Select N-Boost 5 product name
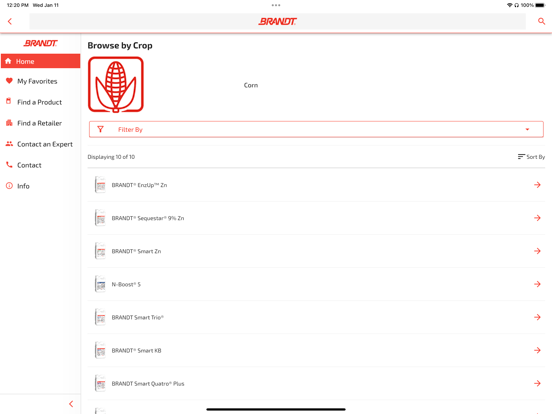552x414 pixels. (x=126, y=284)
